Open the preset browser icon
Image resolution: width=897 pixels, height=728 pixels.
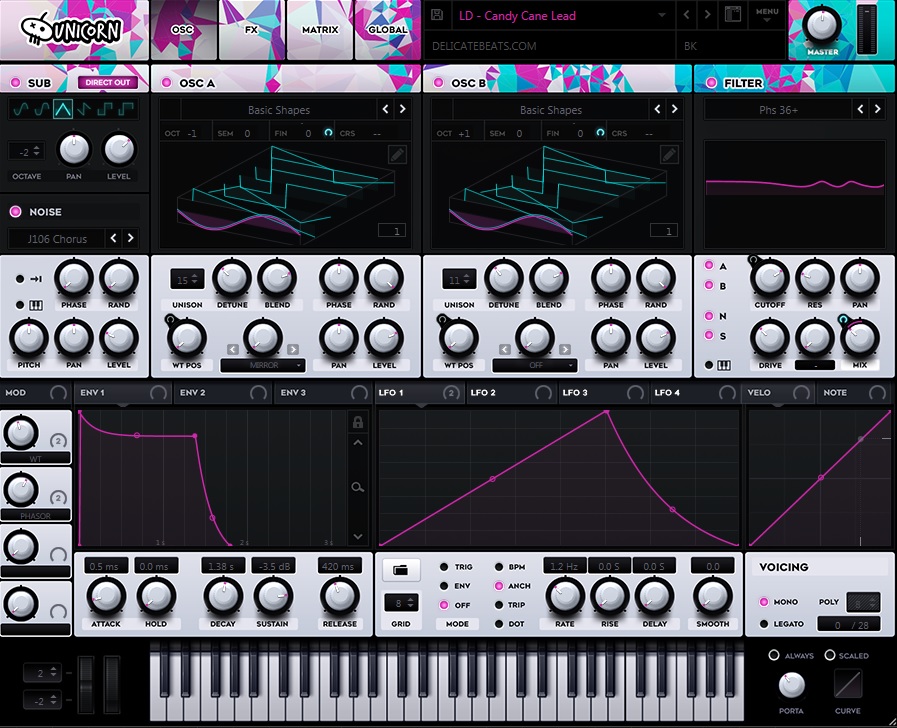tap(733, 16)
